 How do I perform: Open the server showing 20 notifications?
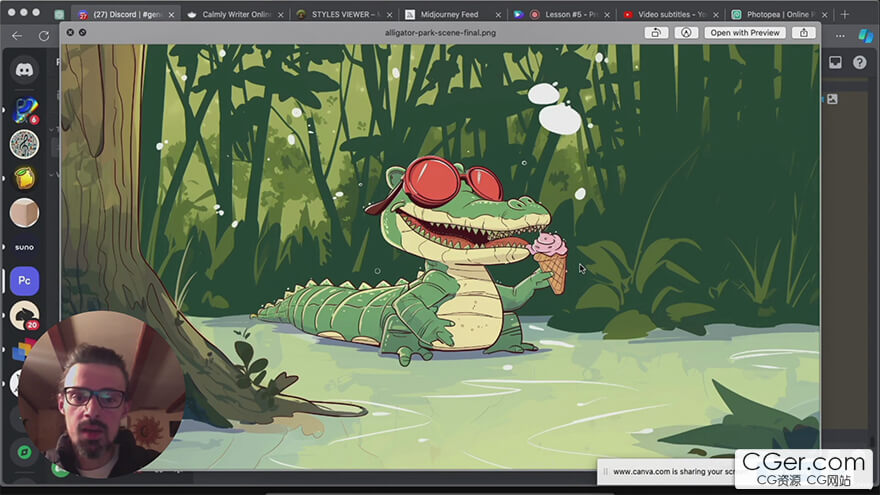(24, 315)
